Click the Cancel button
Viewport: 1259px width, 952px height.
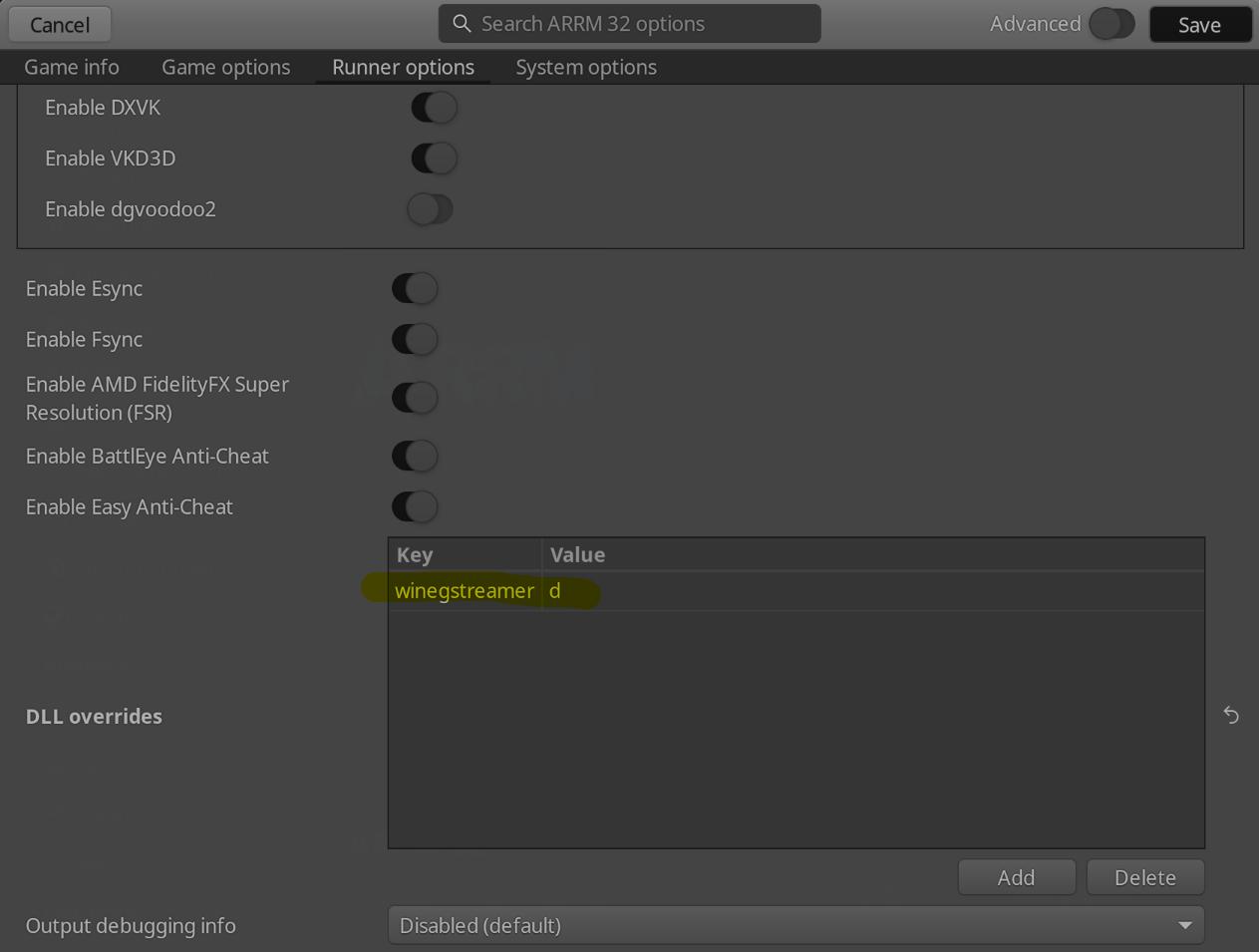(60, 25)
